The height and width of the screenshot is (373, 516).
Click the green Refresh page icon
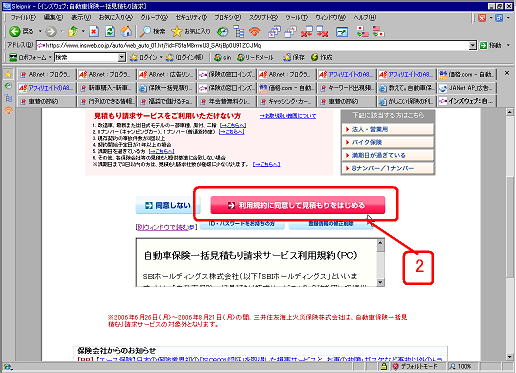(x=110, y=32)
